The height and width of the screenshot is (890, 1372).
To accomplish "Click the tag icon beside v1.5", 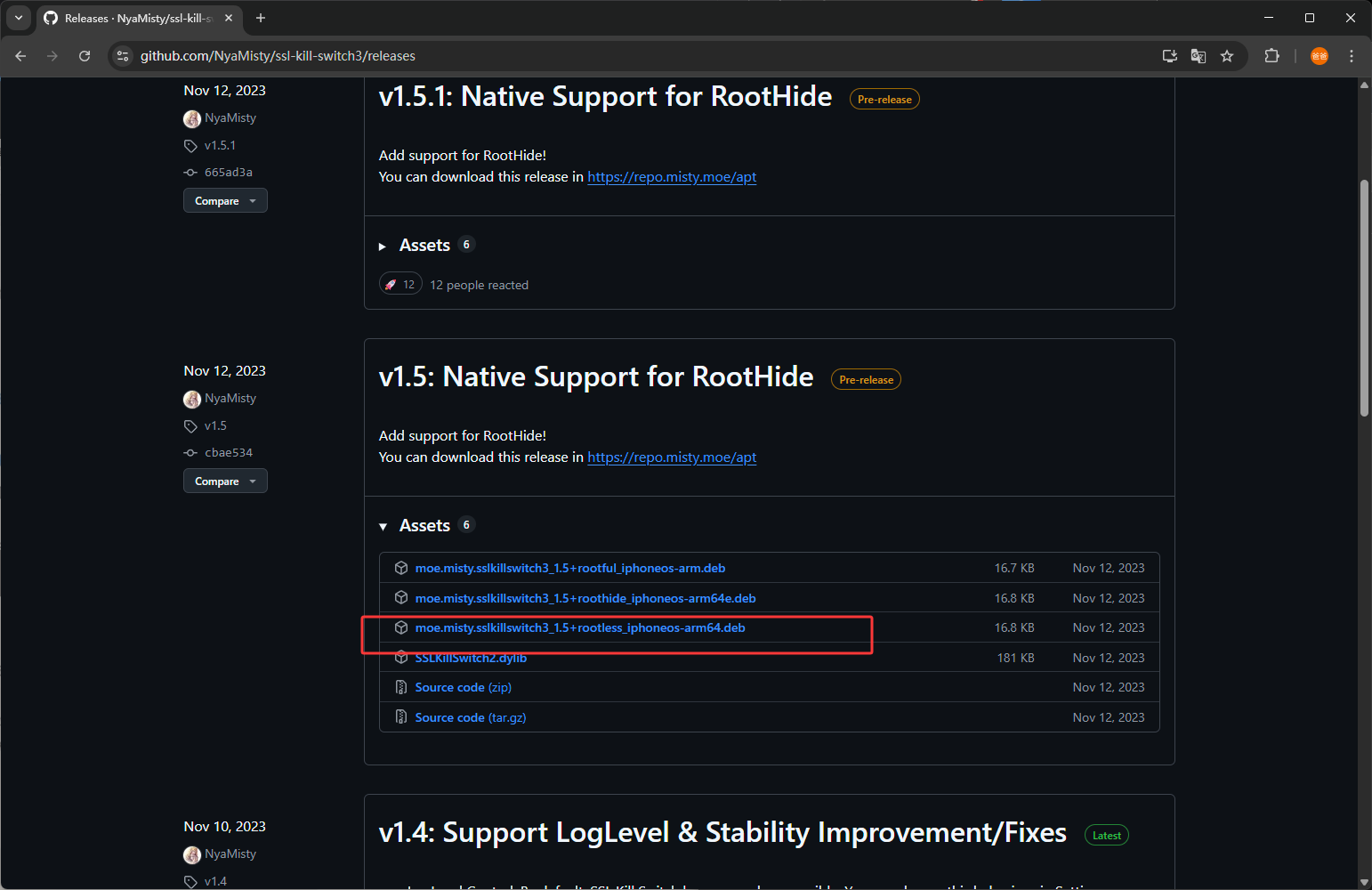I will 190,426.
